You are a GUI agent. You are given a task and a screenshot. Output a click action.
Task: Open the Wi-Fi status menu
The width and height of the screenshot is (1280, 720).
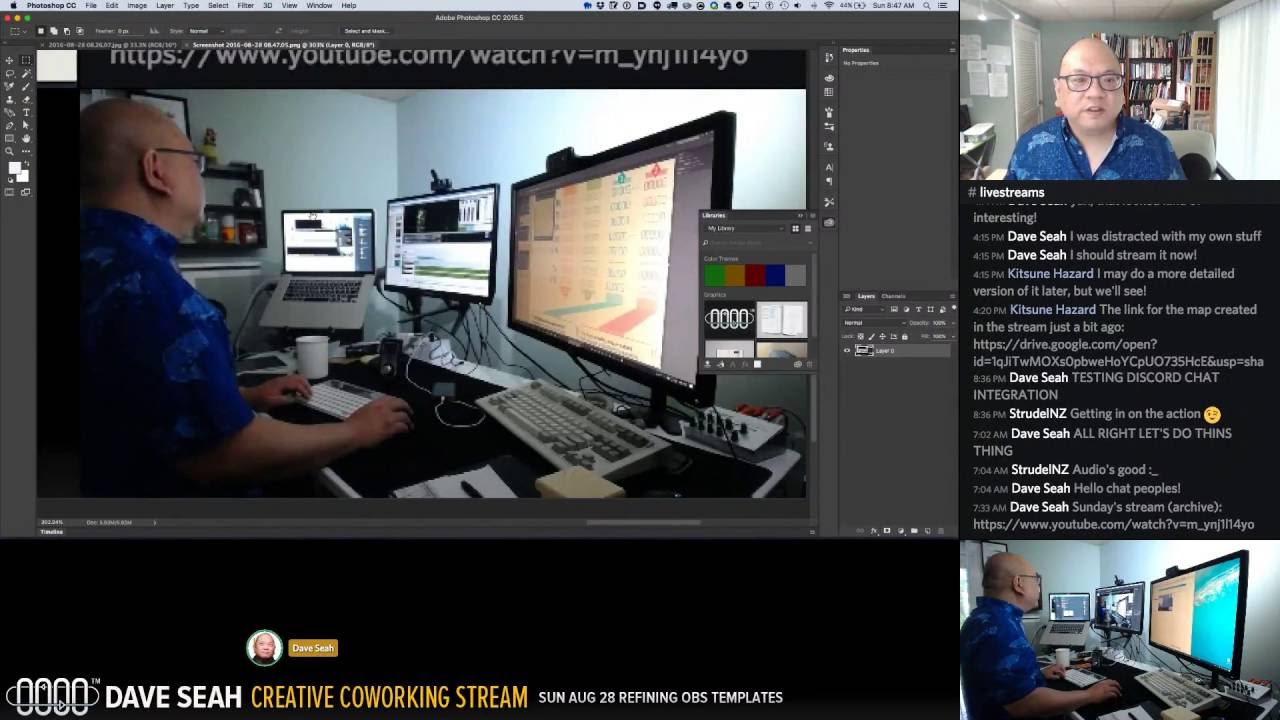[829, 5]
